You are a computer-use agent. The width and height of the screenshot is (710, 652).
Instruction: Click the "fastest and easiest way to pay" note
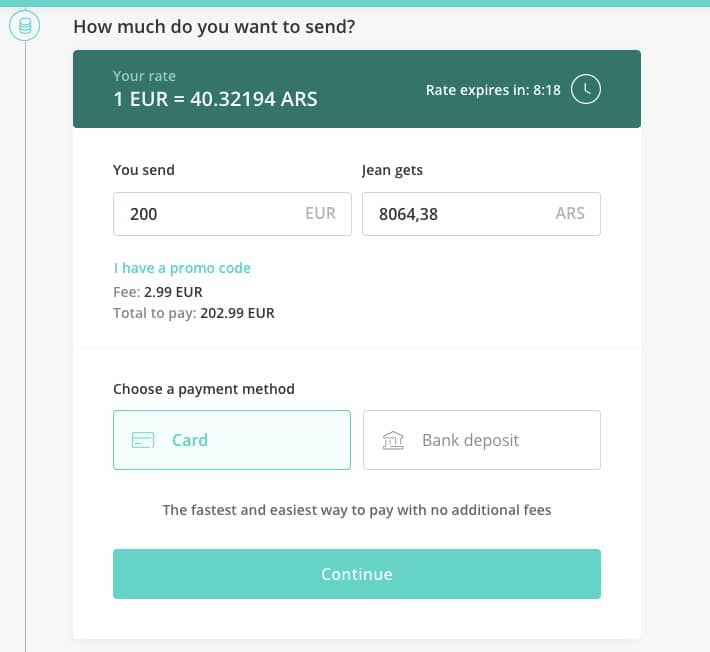357,510
